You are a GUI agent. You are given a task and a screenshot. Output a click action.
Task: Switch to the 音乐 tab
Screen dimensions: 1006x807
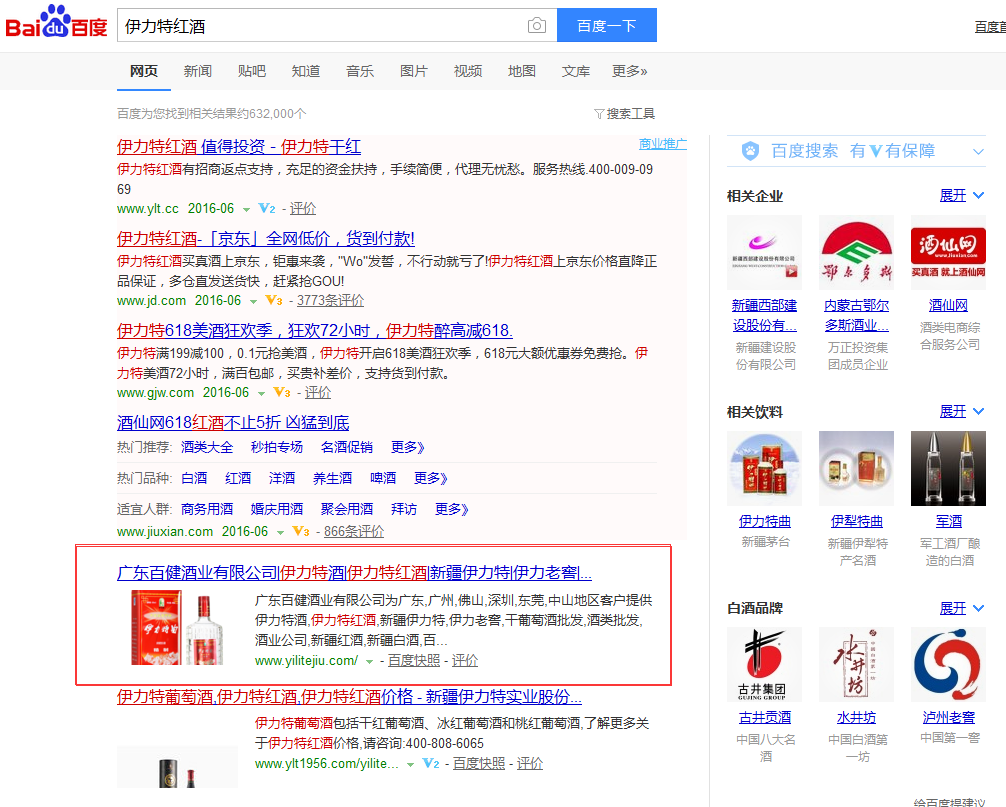[x=360, y=71]
